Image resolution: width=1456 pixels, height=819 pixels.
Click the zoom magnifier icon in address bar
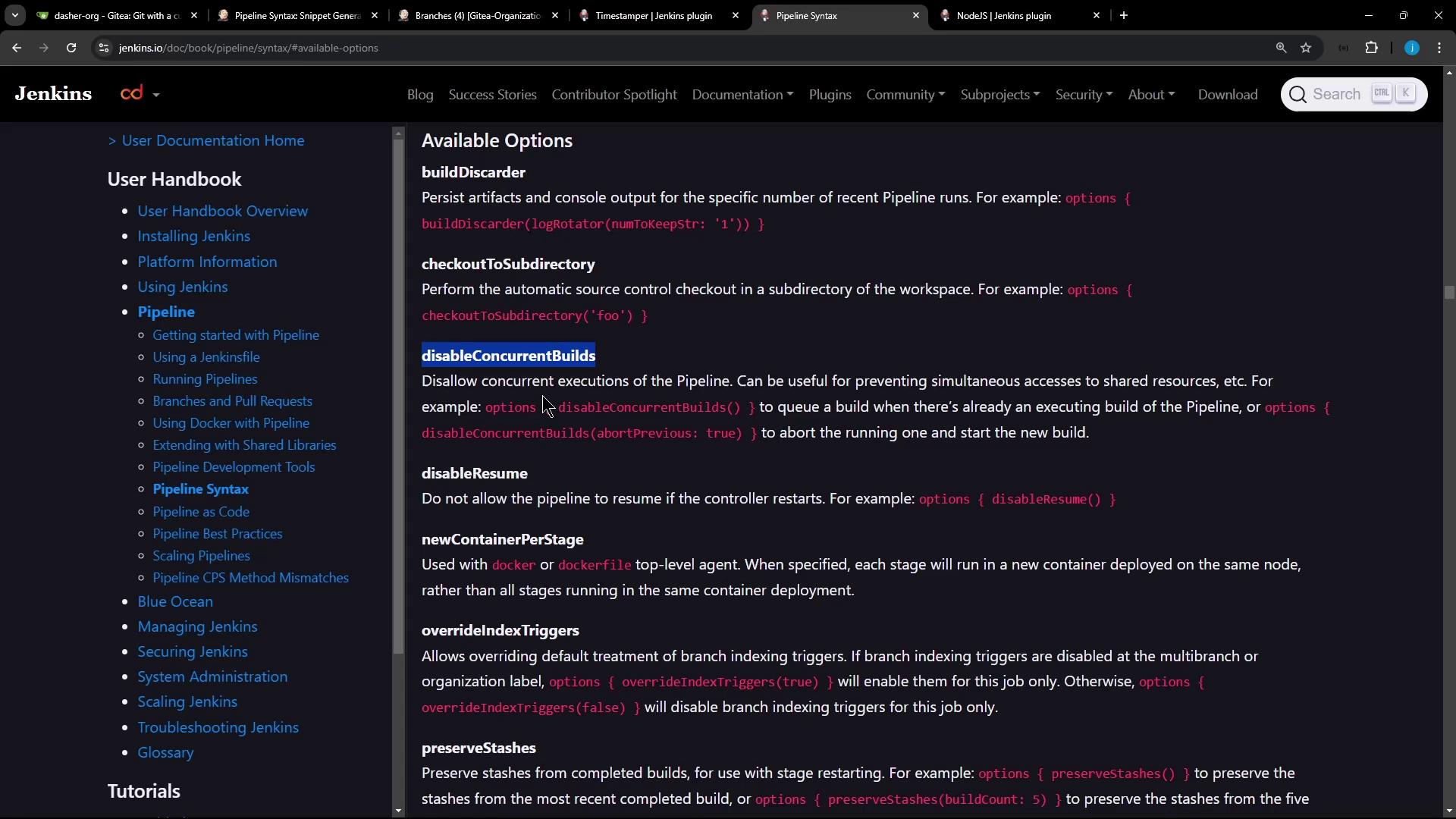tap(1281, 48)
